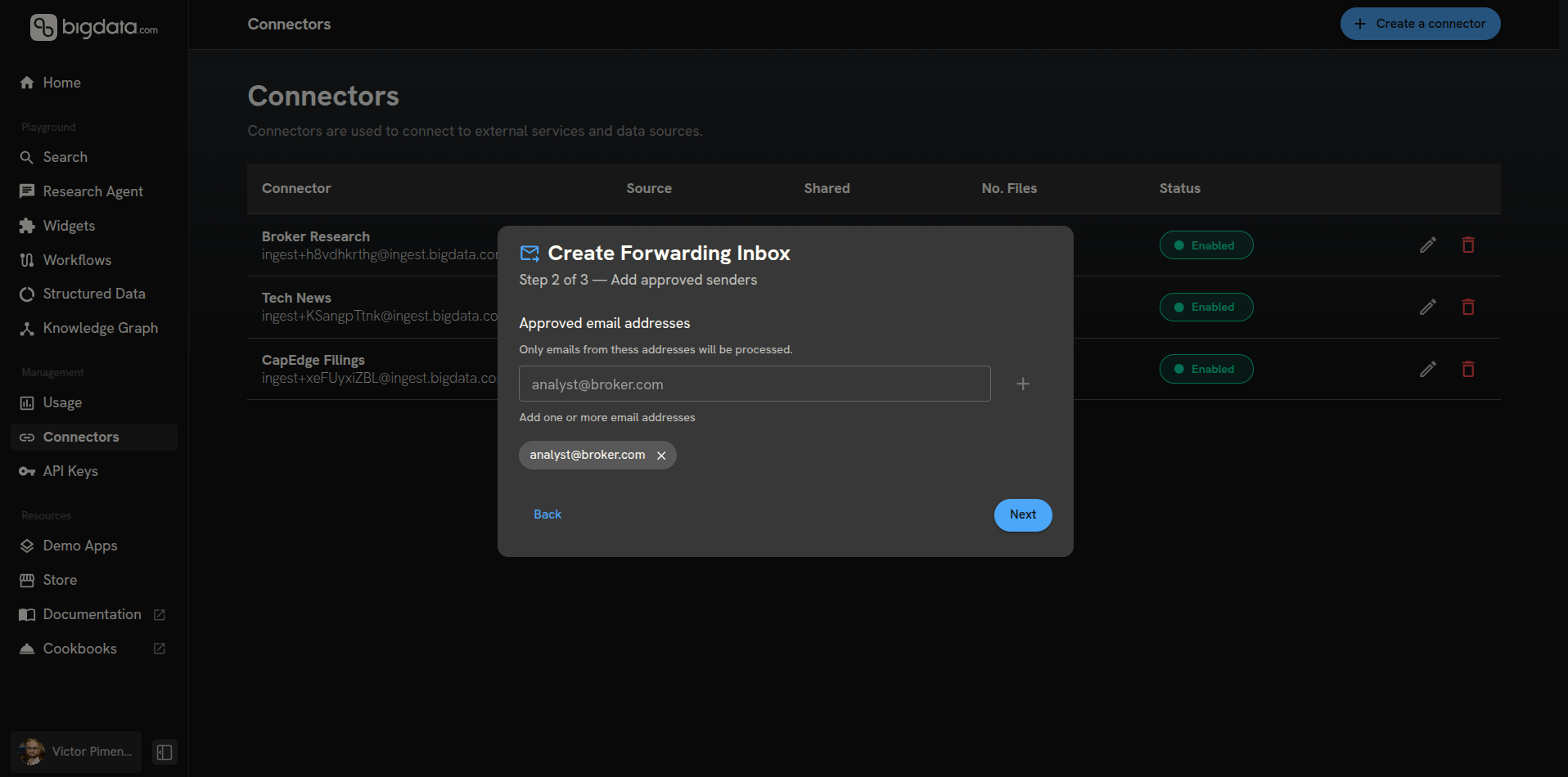Click the forwarding inbox mail icon
Image resolution: width=1568 pixels, height=777 pixels.
coord(529,254)
